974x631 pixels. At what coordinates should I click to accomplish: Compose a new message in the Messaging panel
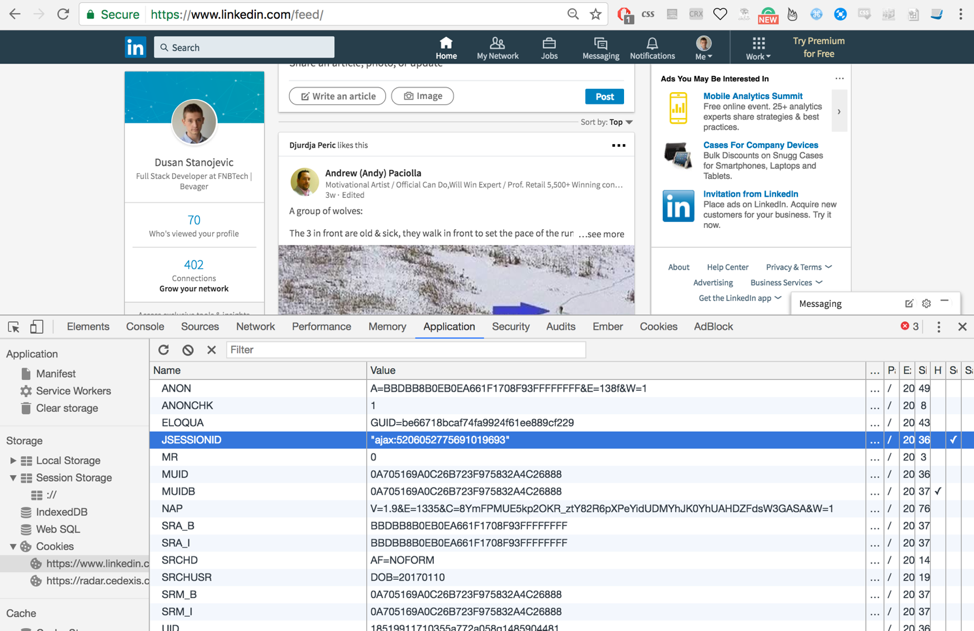click(909, 304)
